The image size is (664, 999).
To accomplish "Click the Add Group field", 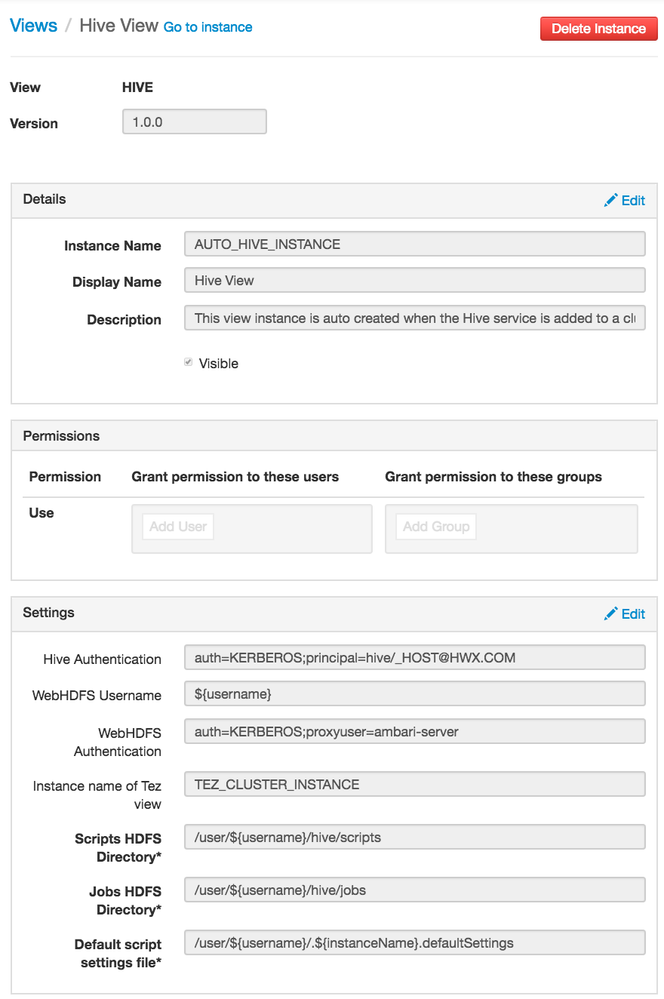I will point(436,526).
